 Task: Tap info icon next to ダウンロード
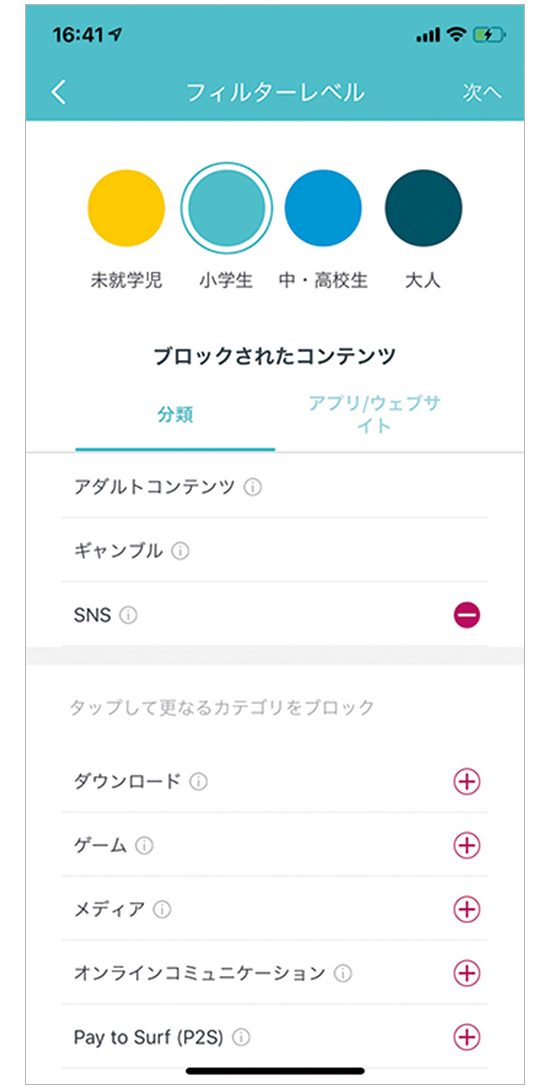point(199,782)
